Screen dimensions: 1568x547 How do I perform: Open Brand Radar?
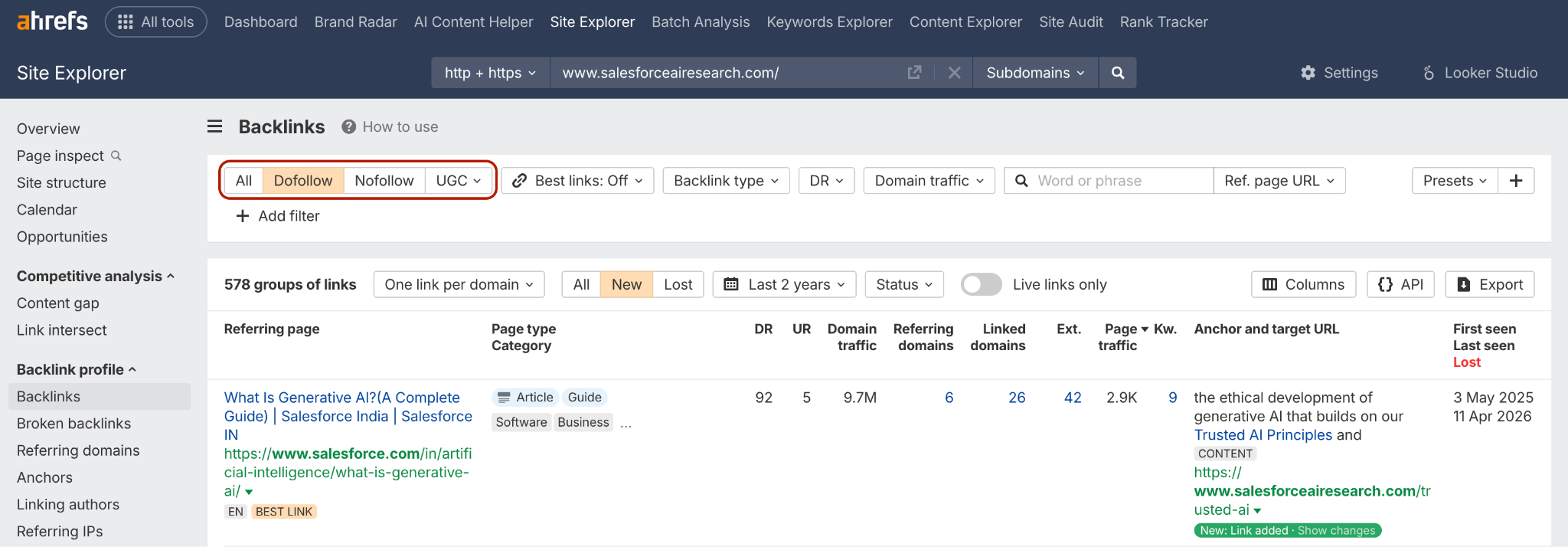pos(355,22)
